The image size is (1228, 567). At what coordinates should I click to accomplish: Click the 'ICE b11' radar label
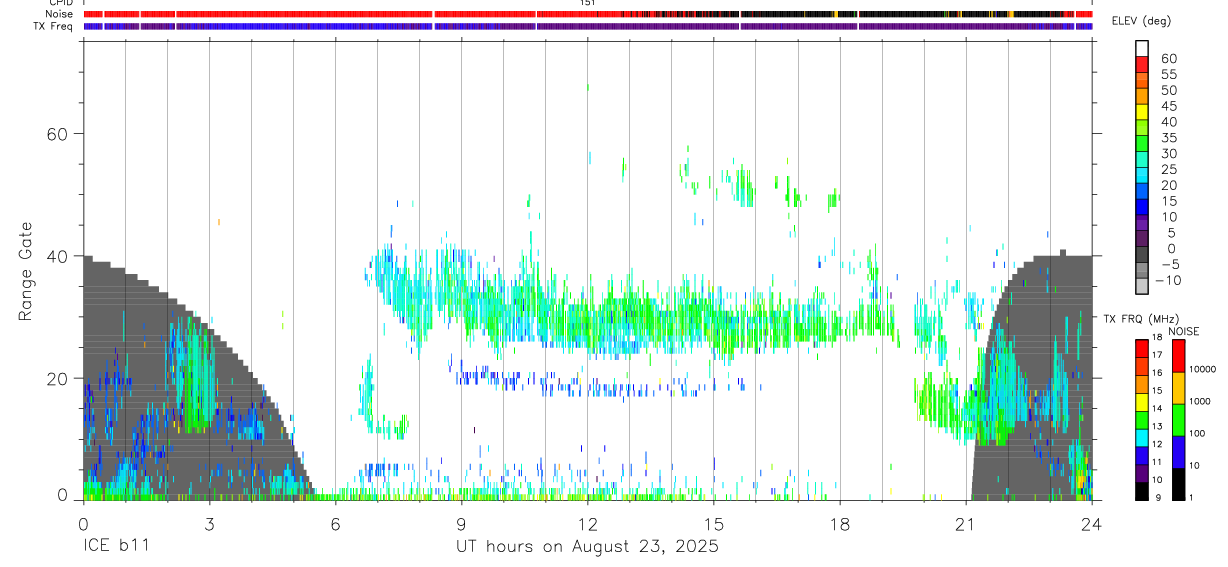(x=116, y=547)
